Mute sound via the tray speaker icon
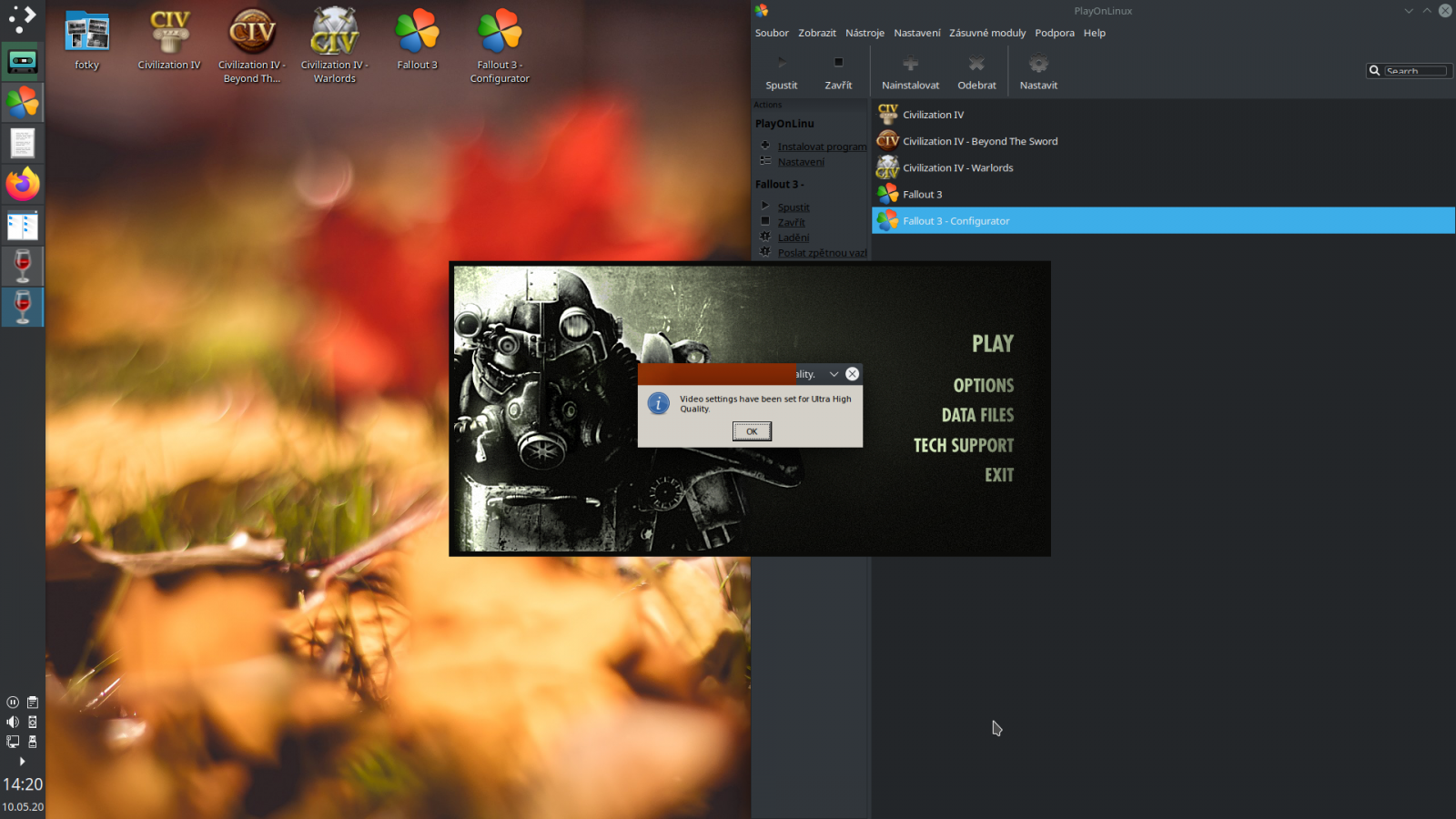Image resolution: width=1456 pixels, height=819 pixels. (x=12, y=722)
